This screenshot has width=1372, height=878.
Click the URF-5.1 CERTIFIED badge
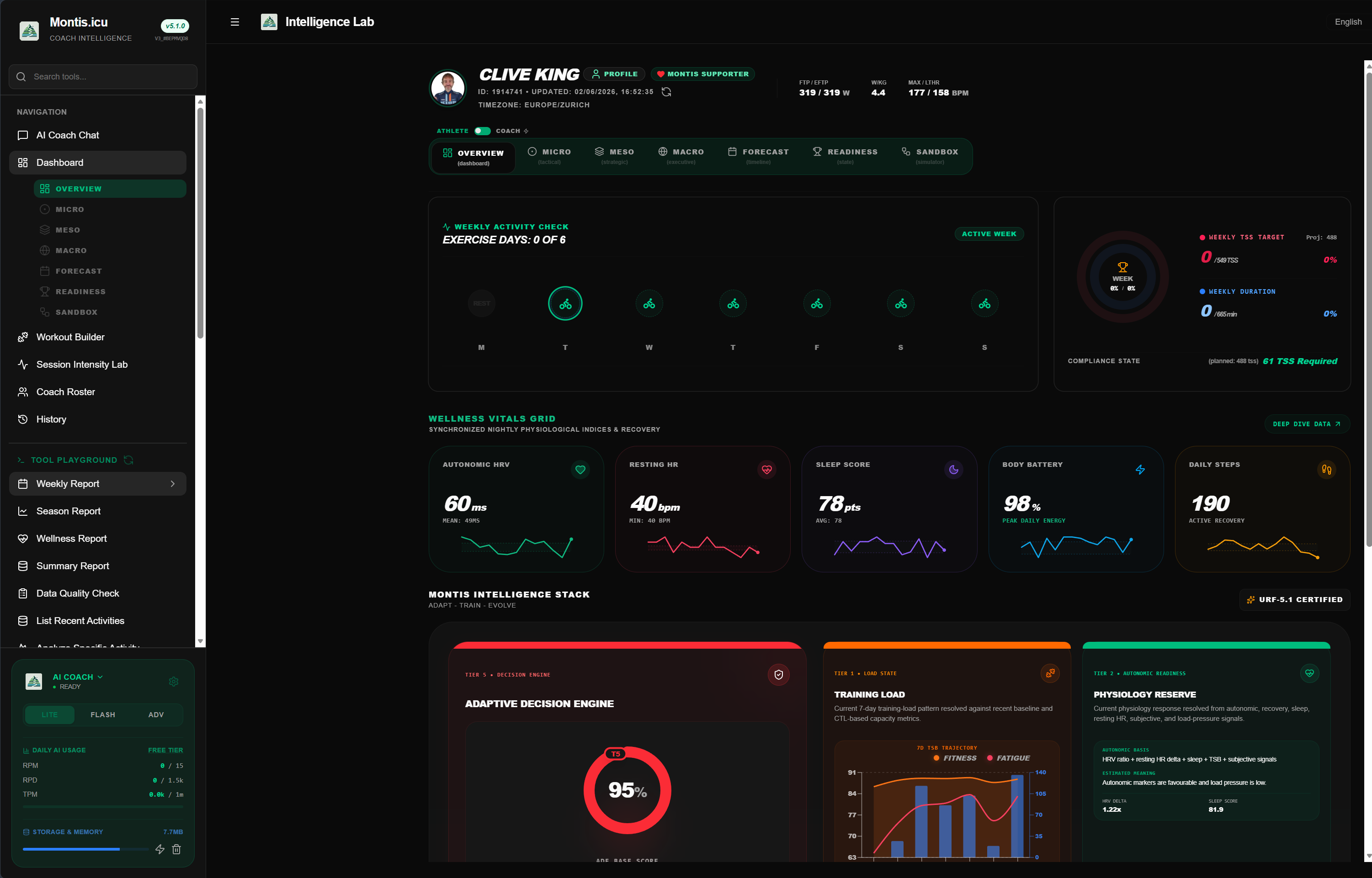1294,599
